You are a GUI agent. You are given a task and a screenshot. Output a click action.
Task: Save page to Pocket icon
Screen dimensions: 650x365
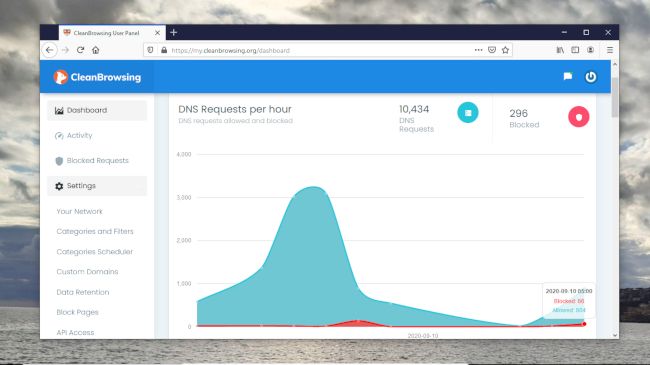492,50
